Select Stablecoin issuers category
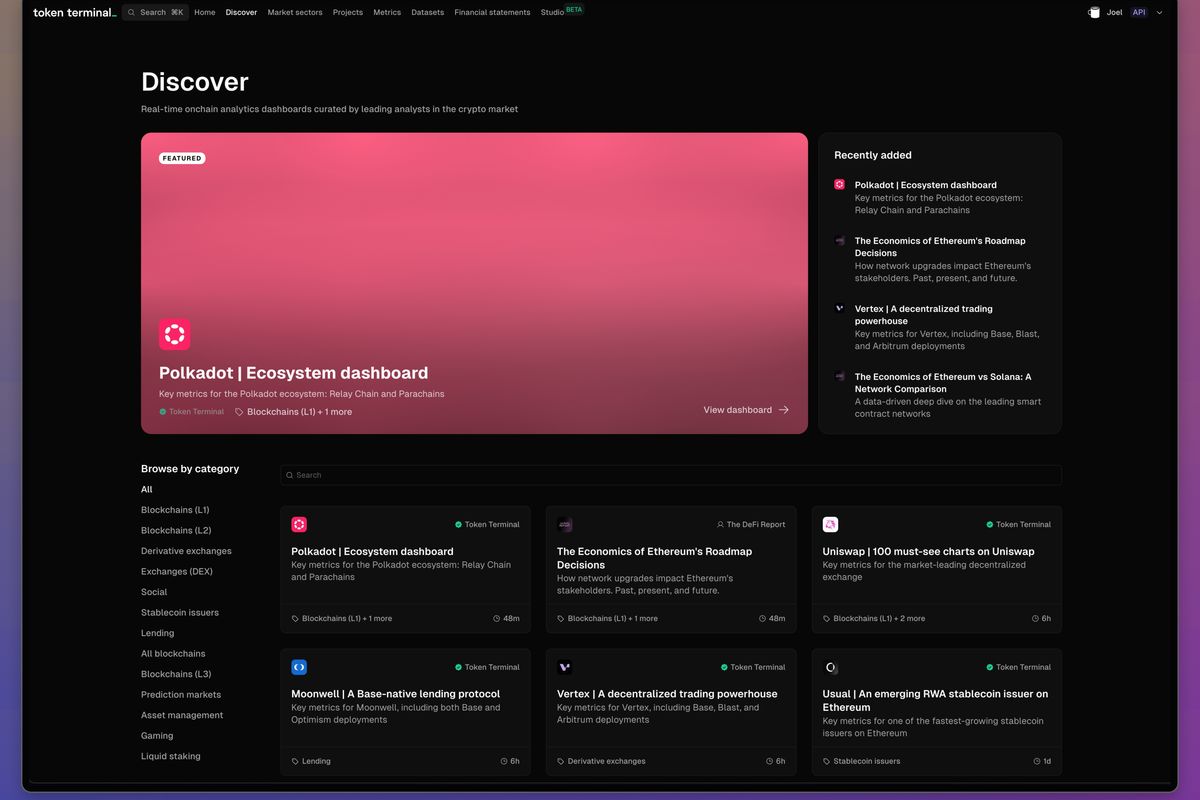Image resolution: width=1200 pixels, height=800 pixels. (x=180, y=613)
